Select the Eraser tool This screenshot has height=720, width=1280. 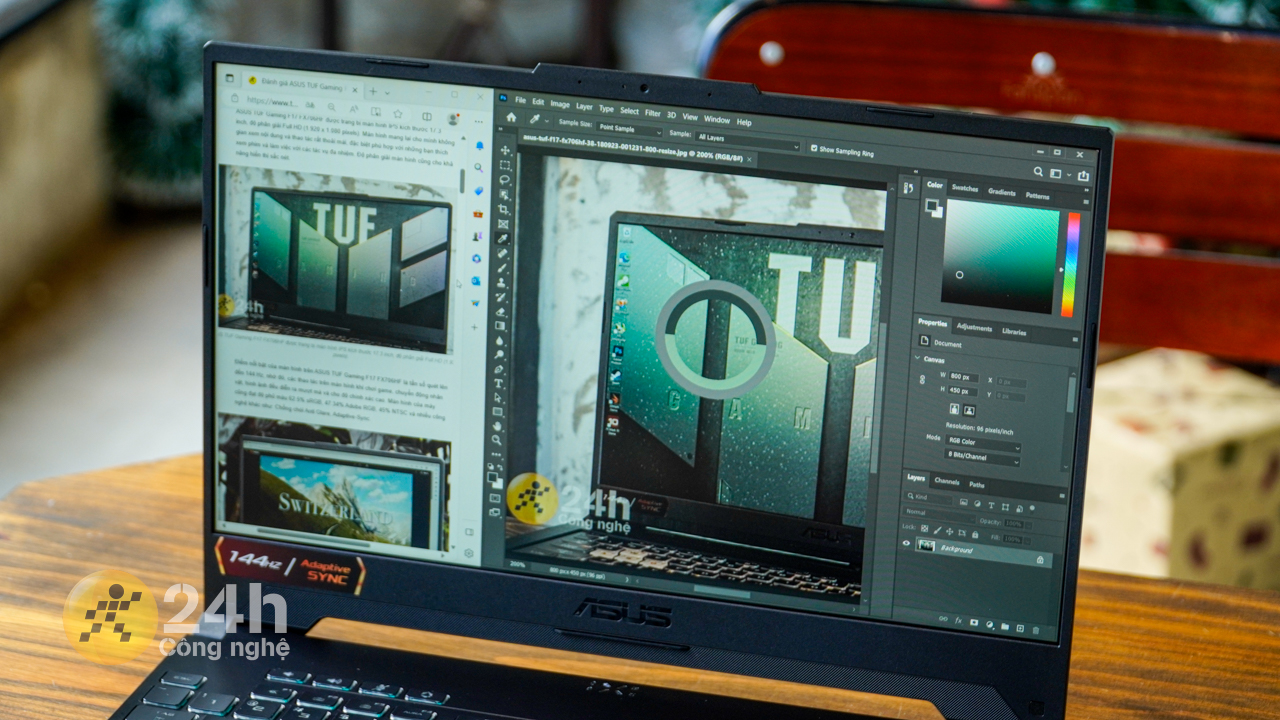coord(501,311)
